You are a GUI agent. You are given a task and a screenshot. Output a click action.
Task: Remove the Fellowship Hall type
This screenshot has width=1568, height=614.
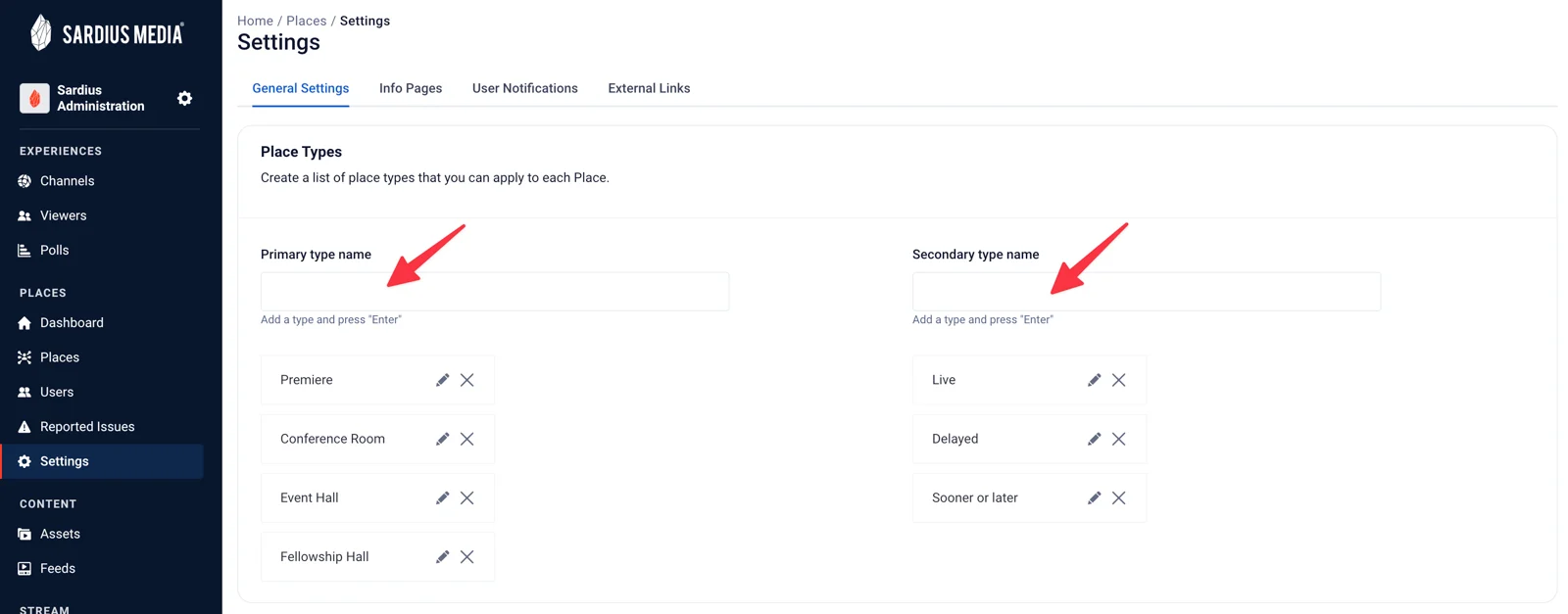(x=467, y=556)
